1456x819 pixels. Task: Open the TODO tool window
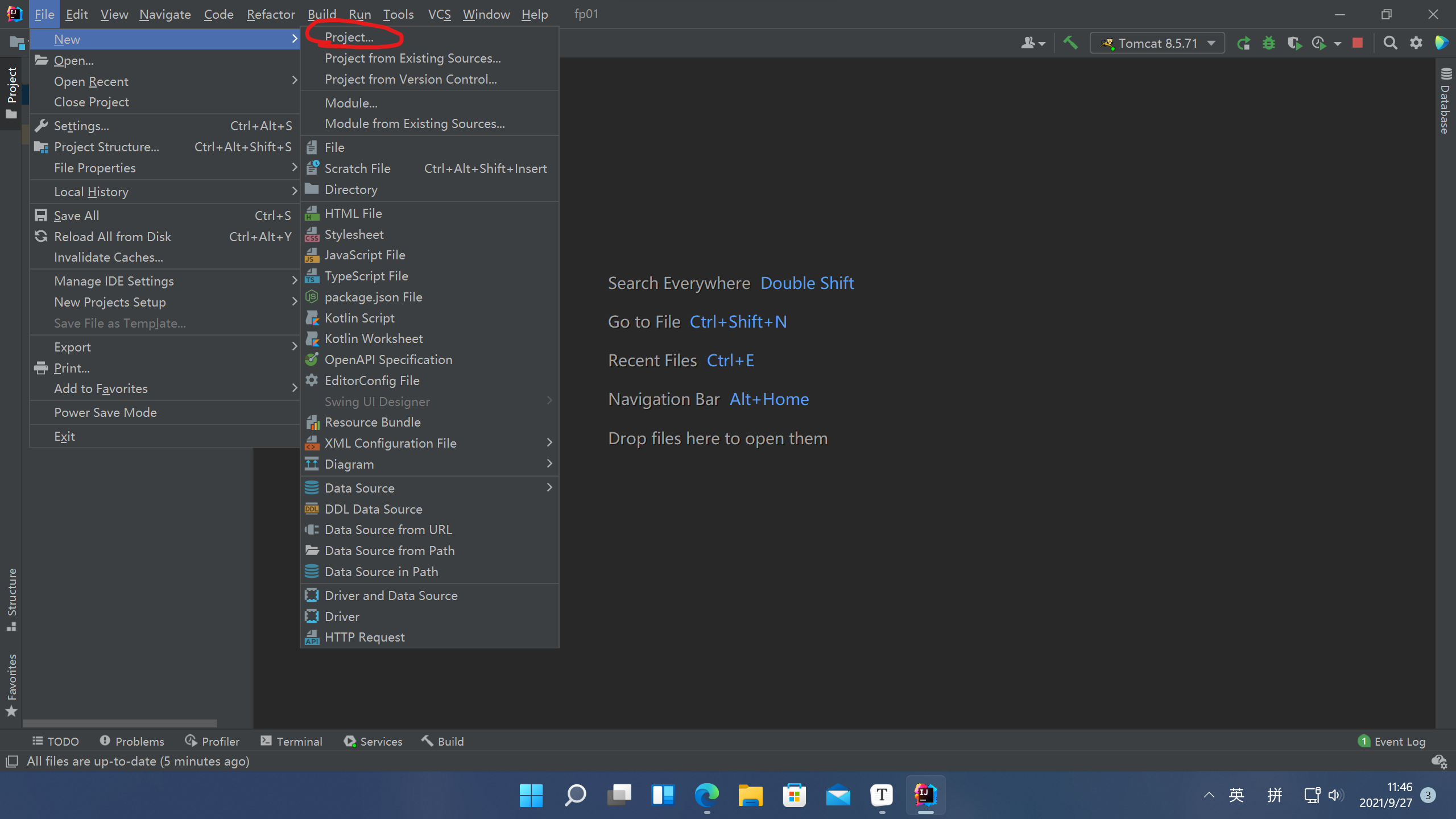point(56,741)
